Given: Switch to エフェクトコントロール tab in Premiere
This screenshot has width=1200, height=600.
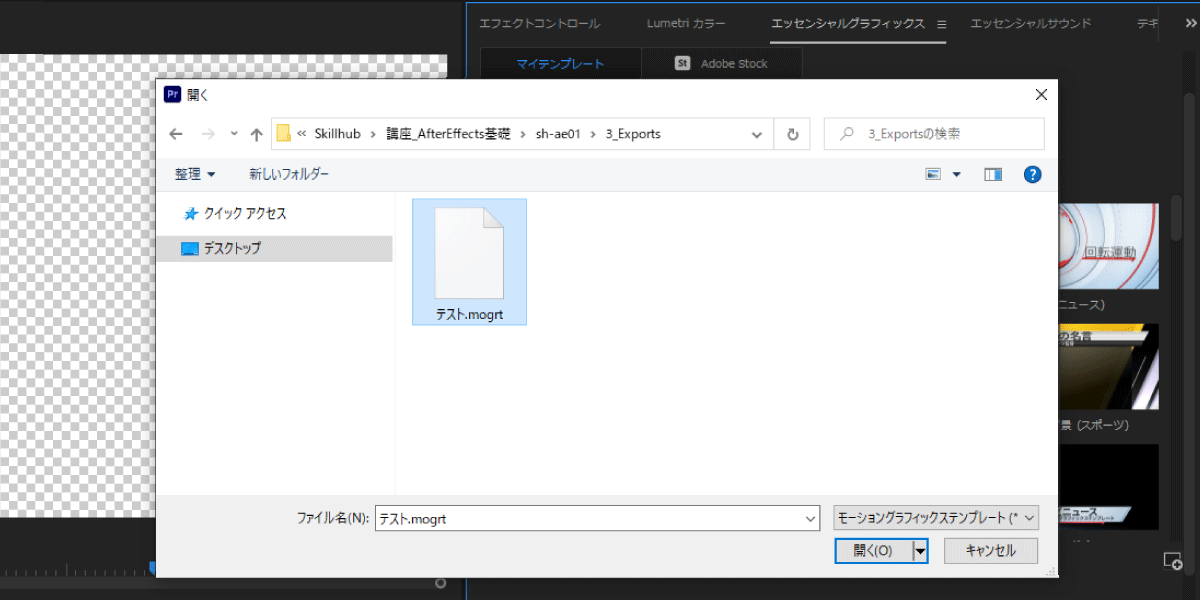Looking at the screenshot, I should (539, 23).
